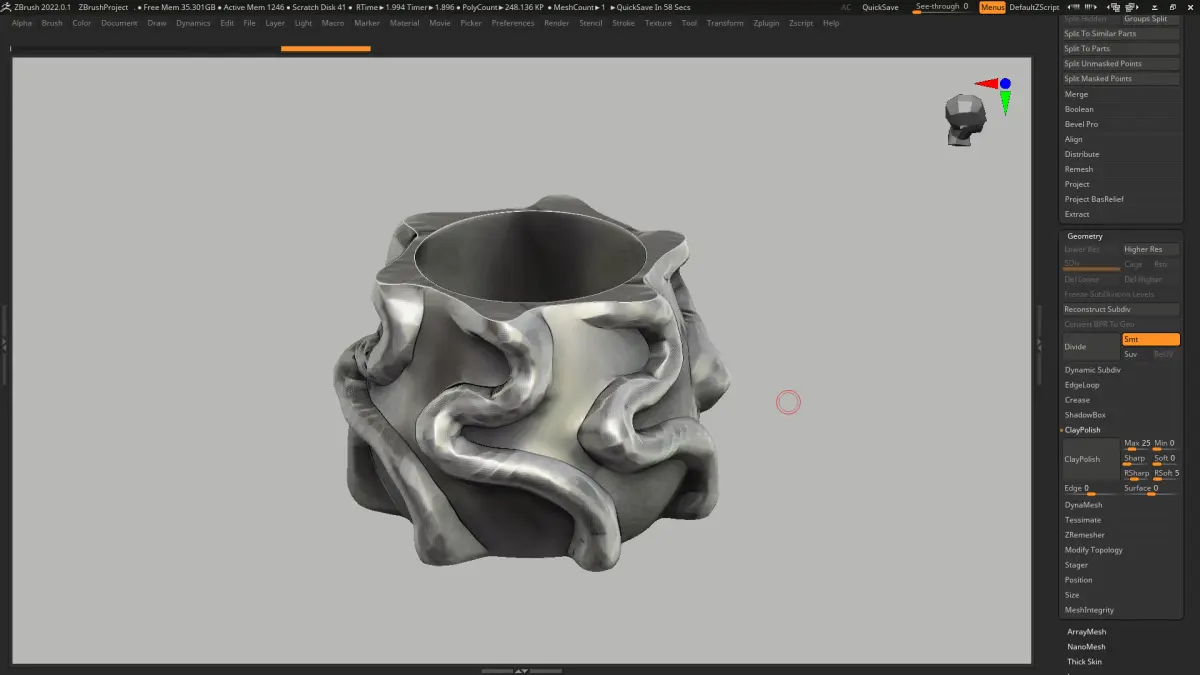Expand the Project BasRelief section

(1094, 199)
